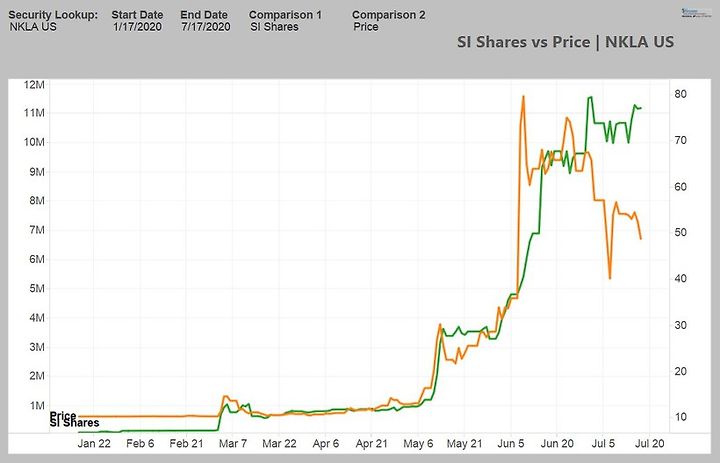The width and height of the screenshot is (720, 463).
Task: Click the End Date heading
Action: click(204, 15)
